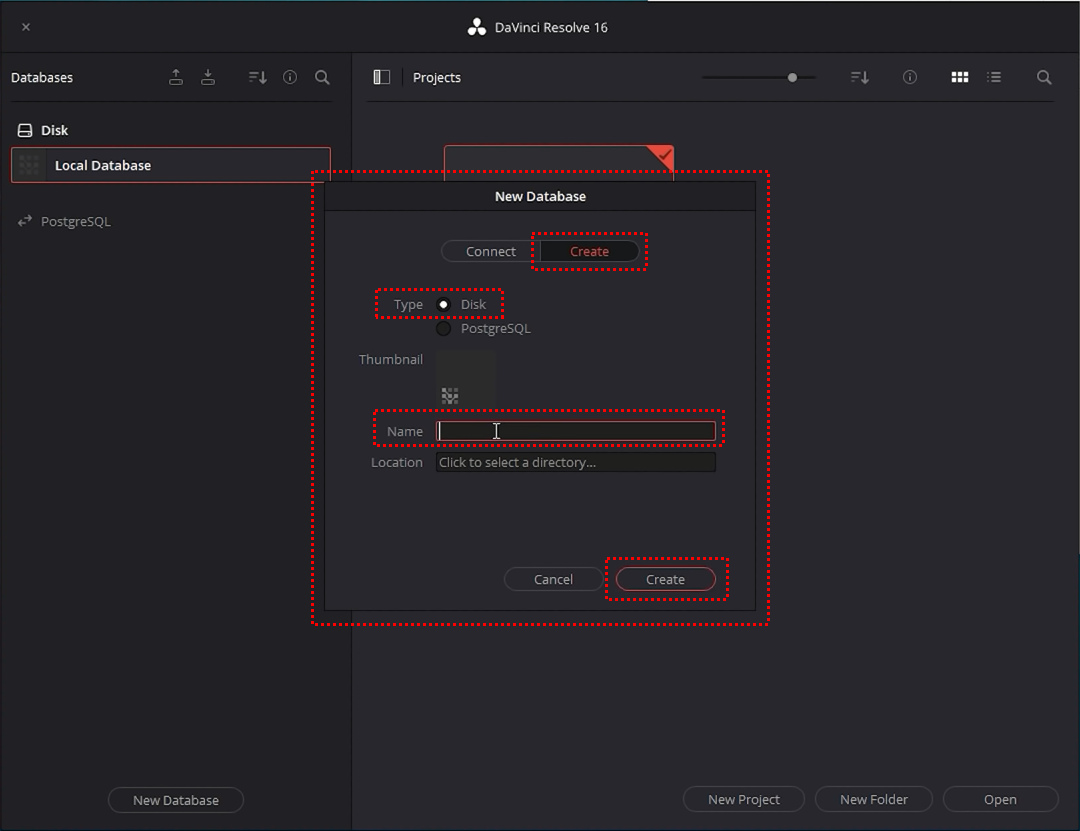
Task: Show project info icon in Projects header
Action: coord(910,77)
